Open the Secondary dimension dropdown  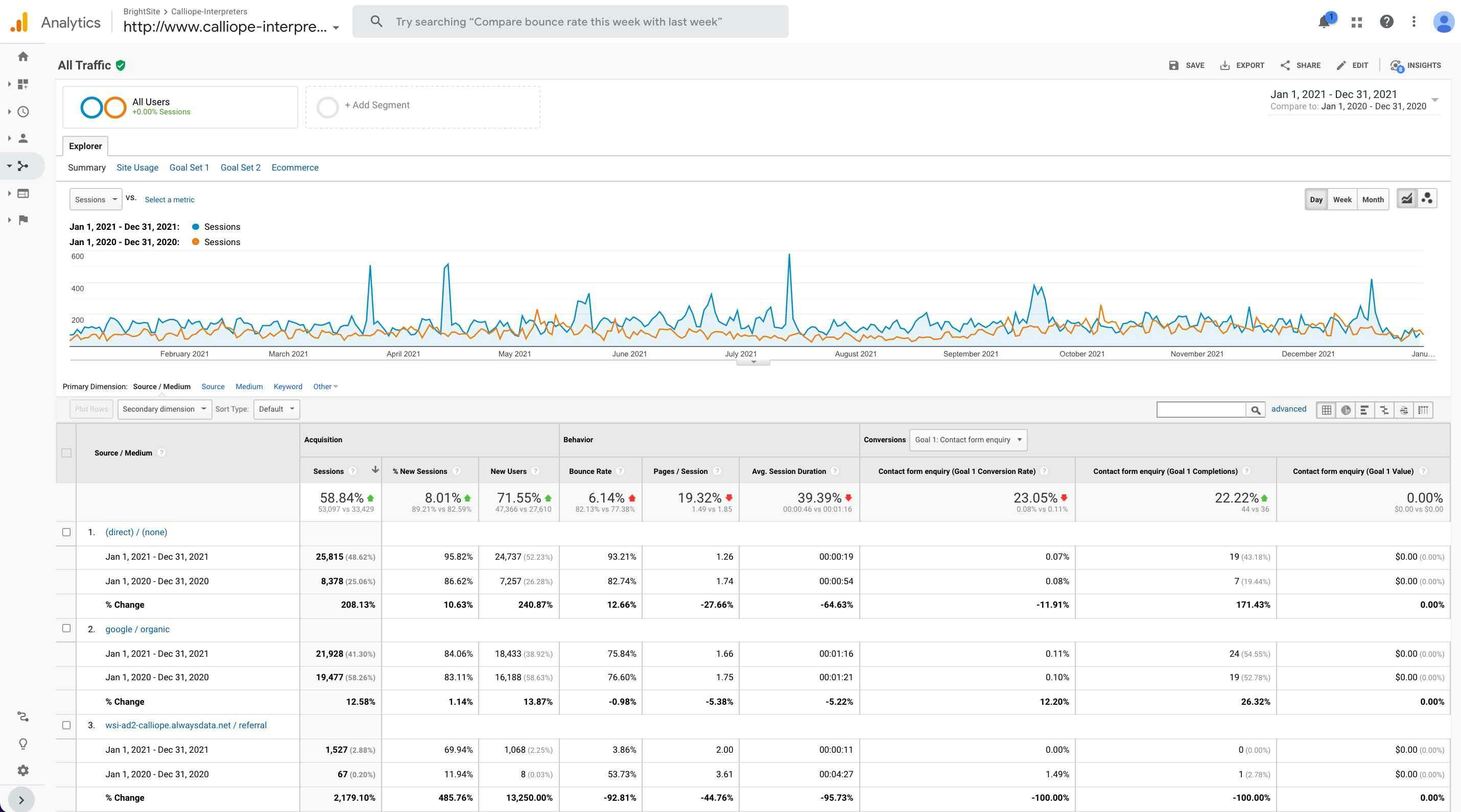[x=164, y=410]
